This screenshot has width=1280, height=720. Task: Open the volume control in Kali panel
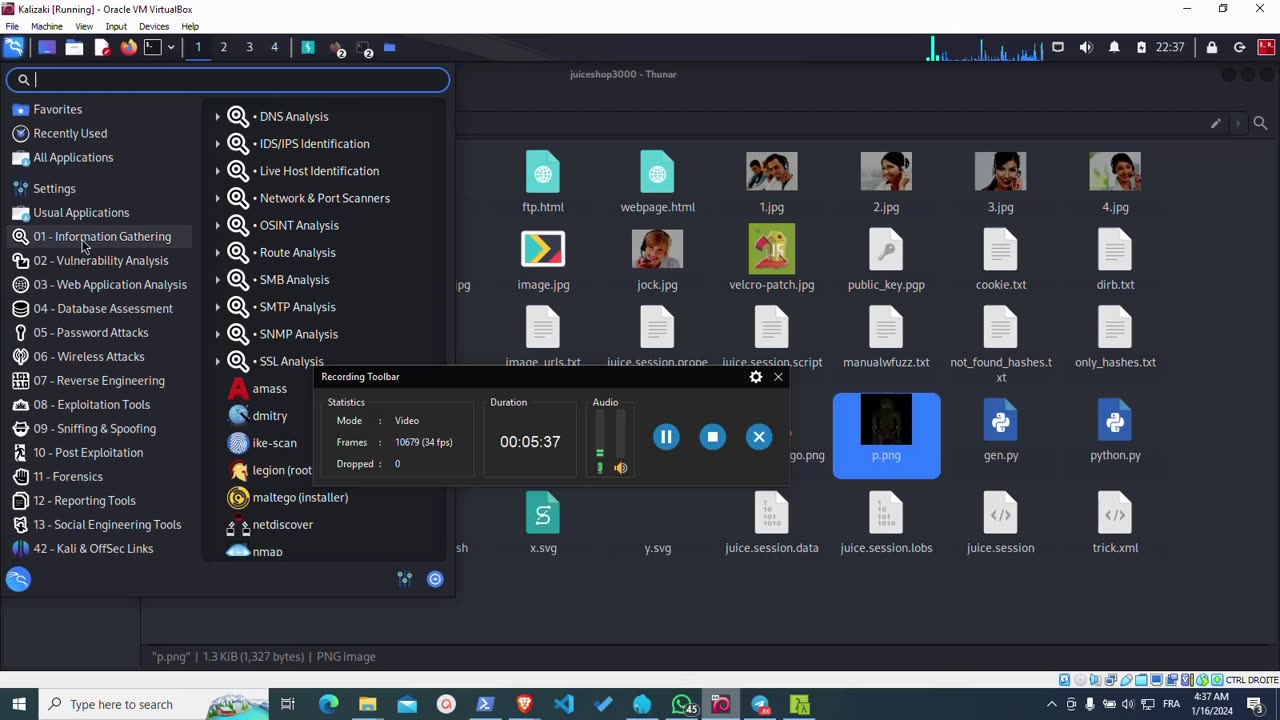(x=1086, y=47)
